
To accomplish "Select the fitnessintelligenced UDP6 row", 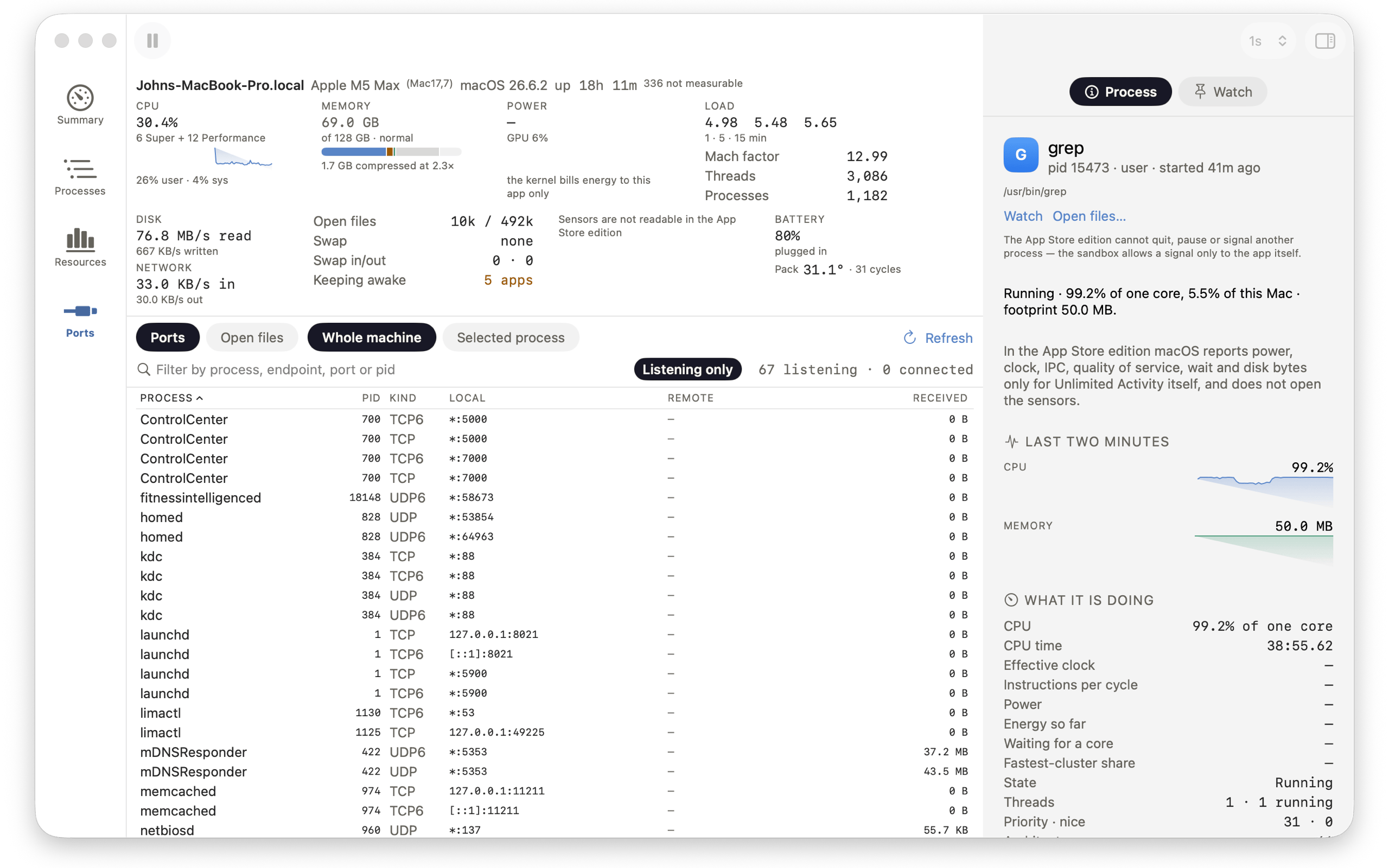I will point(555,497).
